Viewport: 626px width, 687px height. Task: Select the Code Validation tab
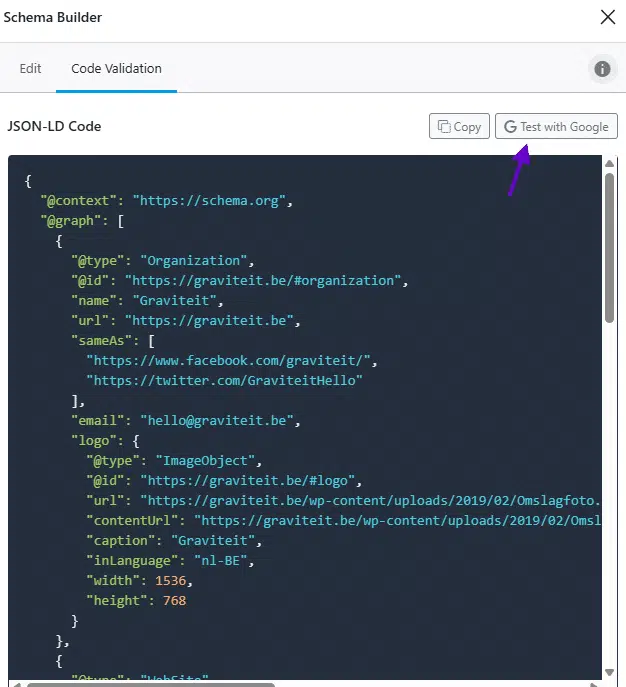117,68
